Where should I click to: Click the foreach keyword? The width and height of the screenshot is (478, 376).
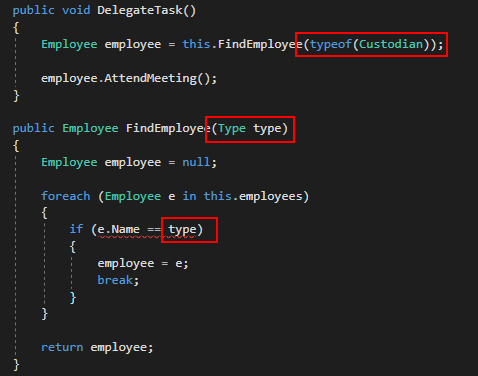click(66, 196)
